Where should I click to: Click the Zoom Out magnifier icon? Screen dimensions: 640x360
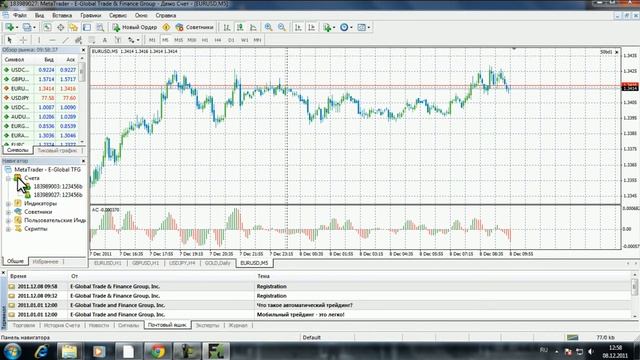pos(282,27)
